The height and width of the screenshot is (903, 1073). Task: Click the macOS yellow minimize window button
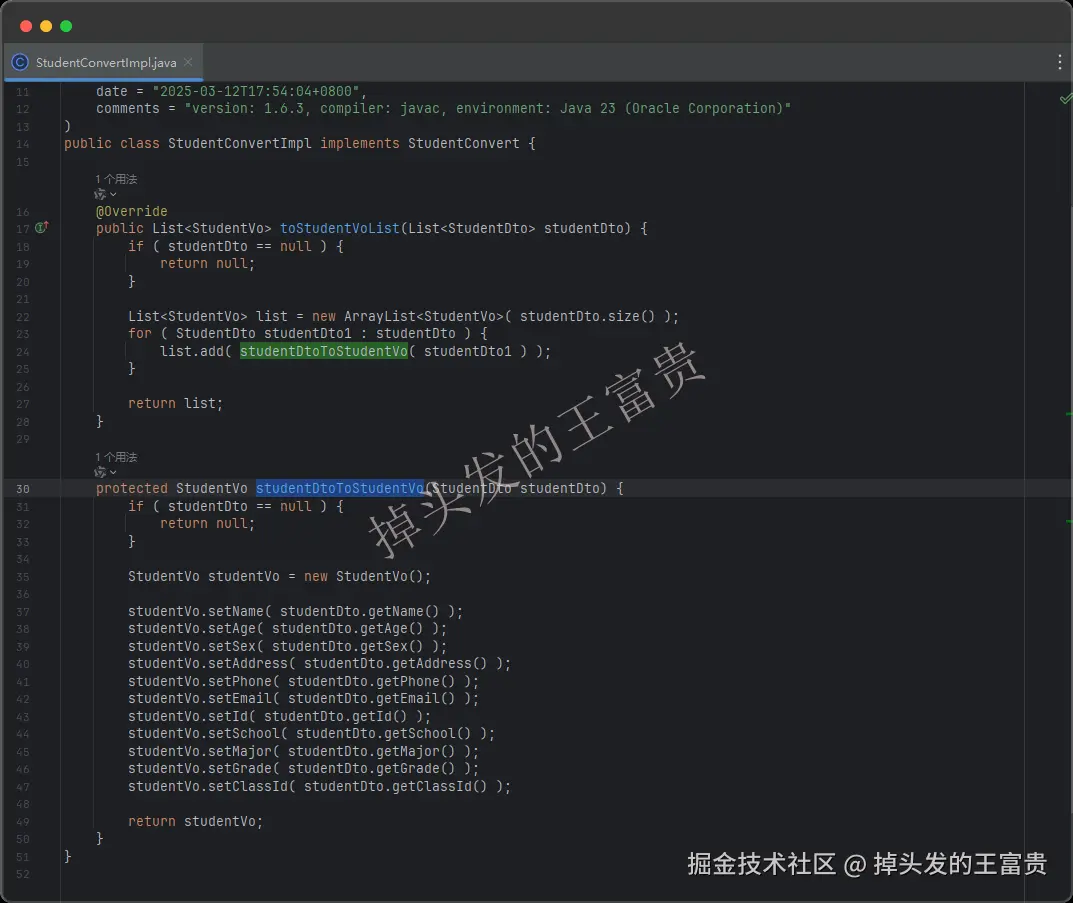point(46,26)
